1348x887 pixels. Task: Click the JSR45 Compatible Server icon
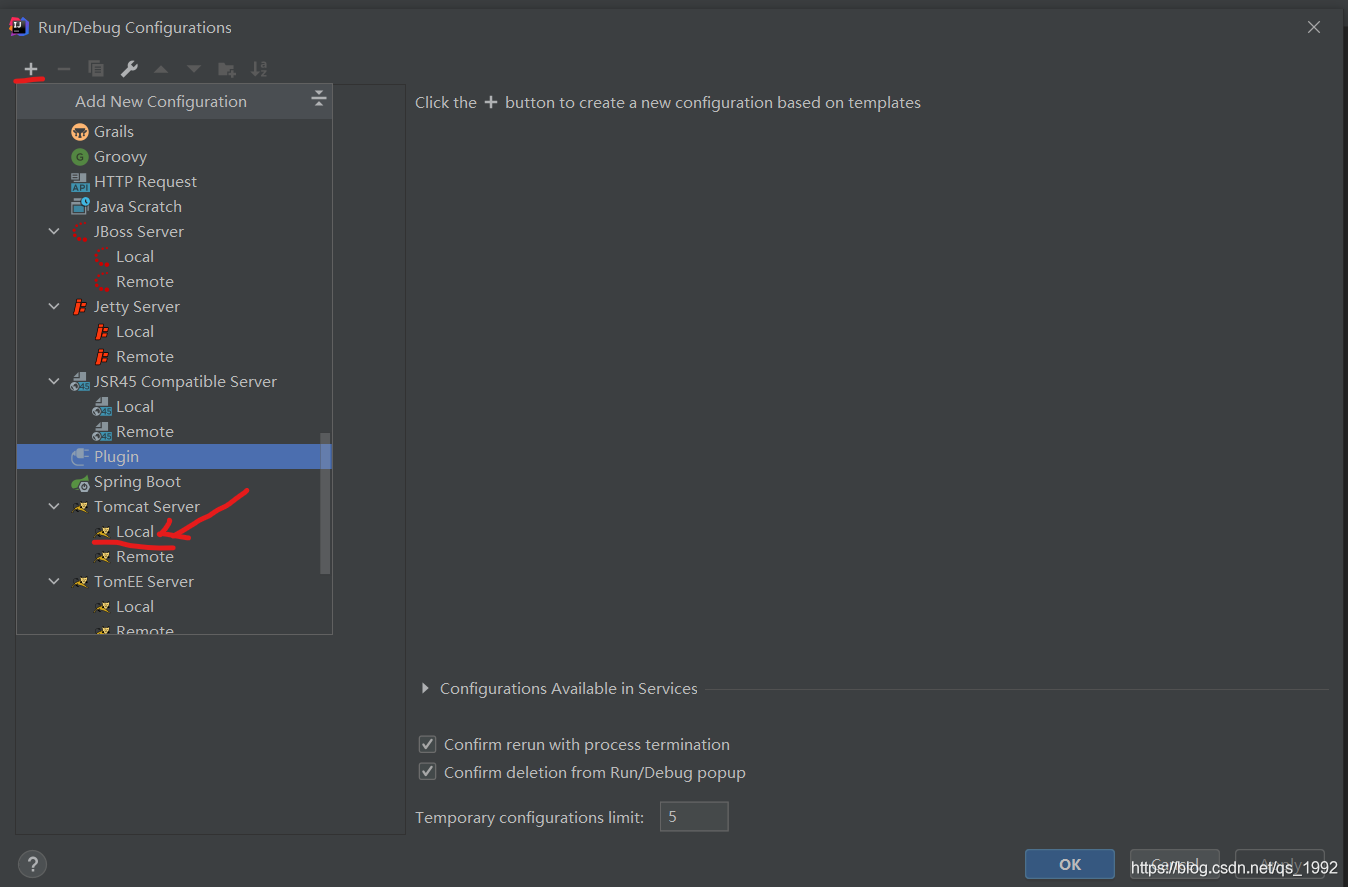click(x=80, y=381)
